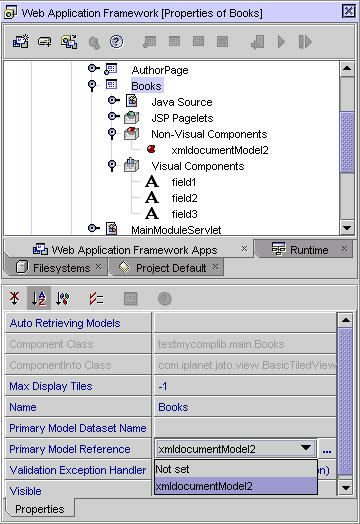
Task: Expand the AuthorPage tree node
Action: pos(93,69)
